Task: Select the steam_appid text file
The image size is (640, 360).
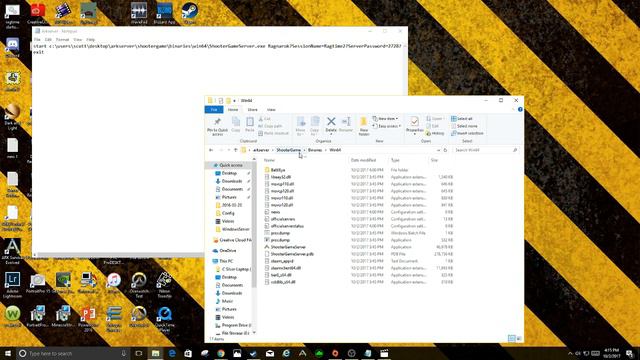Action: pyautogui.click(x=282, y=261)
